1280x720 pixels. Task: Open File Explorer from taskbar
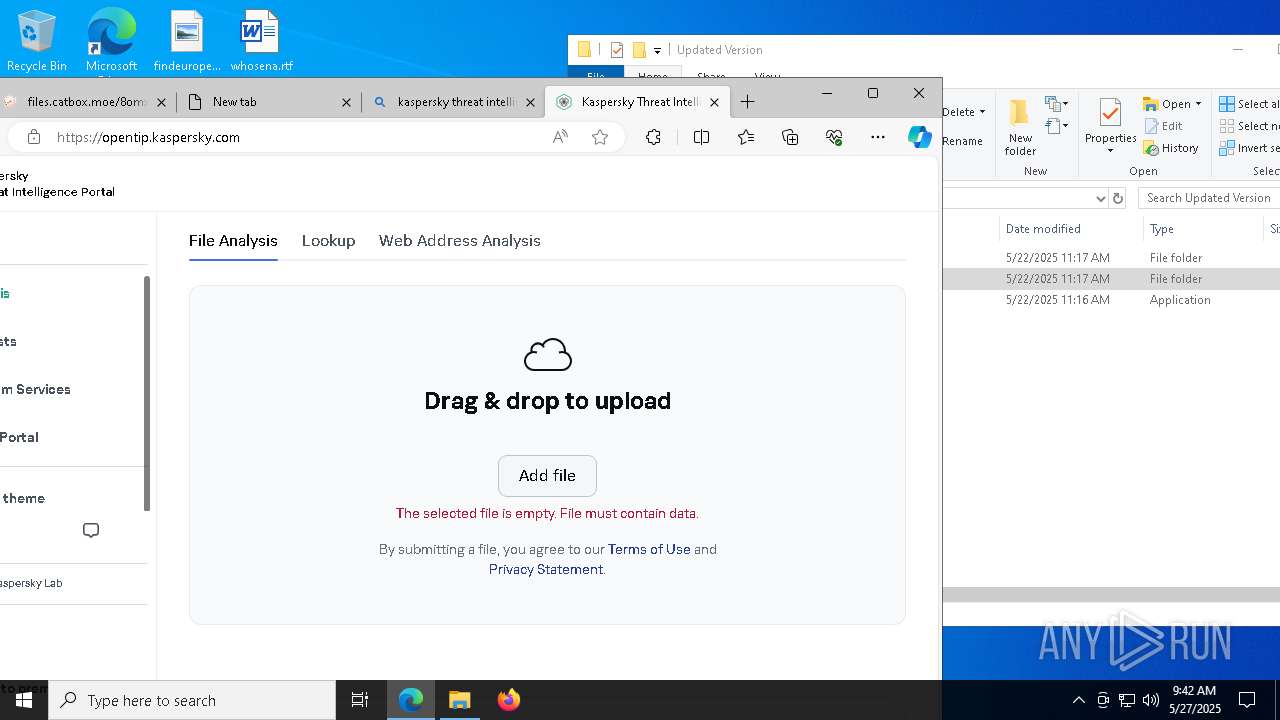click(x=460, y=700)
